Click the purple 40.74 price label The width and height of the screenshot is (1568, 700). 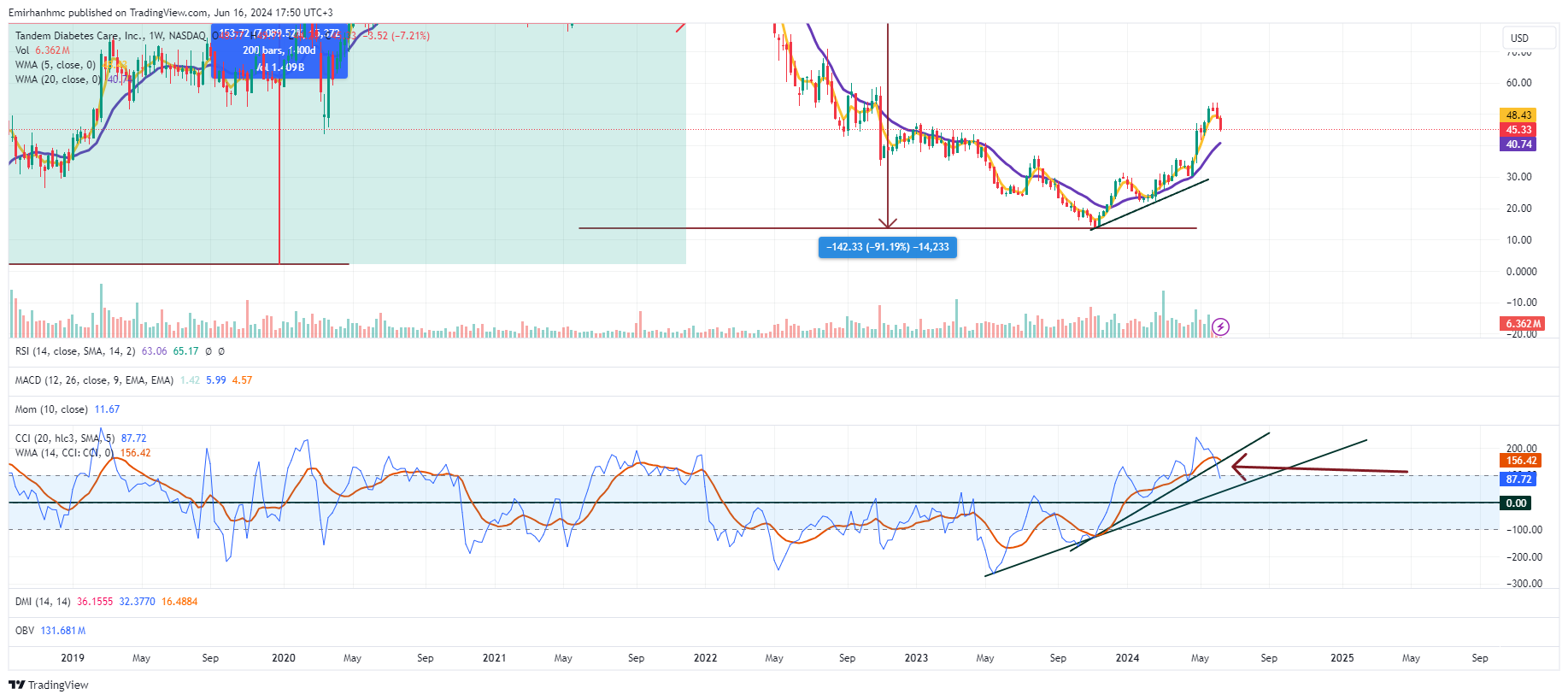1518,144
